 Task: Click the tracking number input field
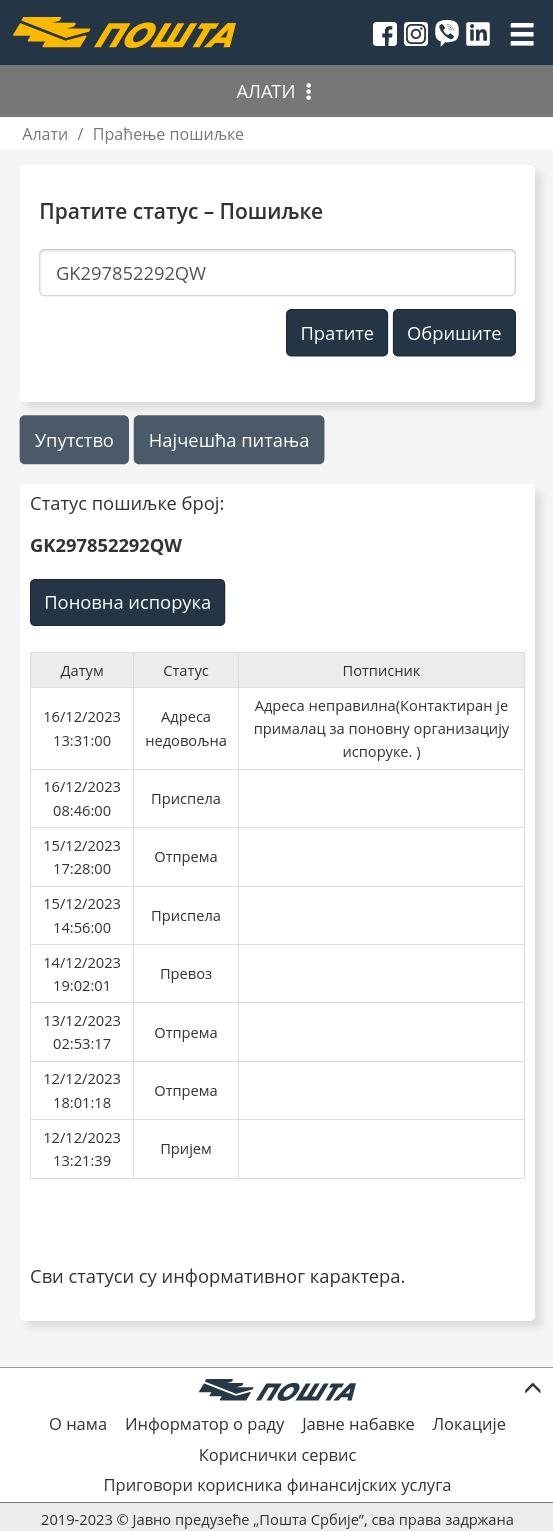click(277, 273)
